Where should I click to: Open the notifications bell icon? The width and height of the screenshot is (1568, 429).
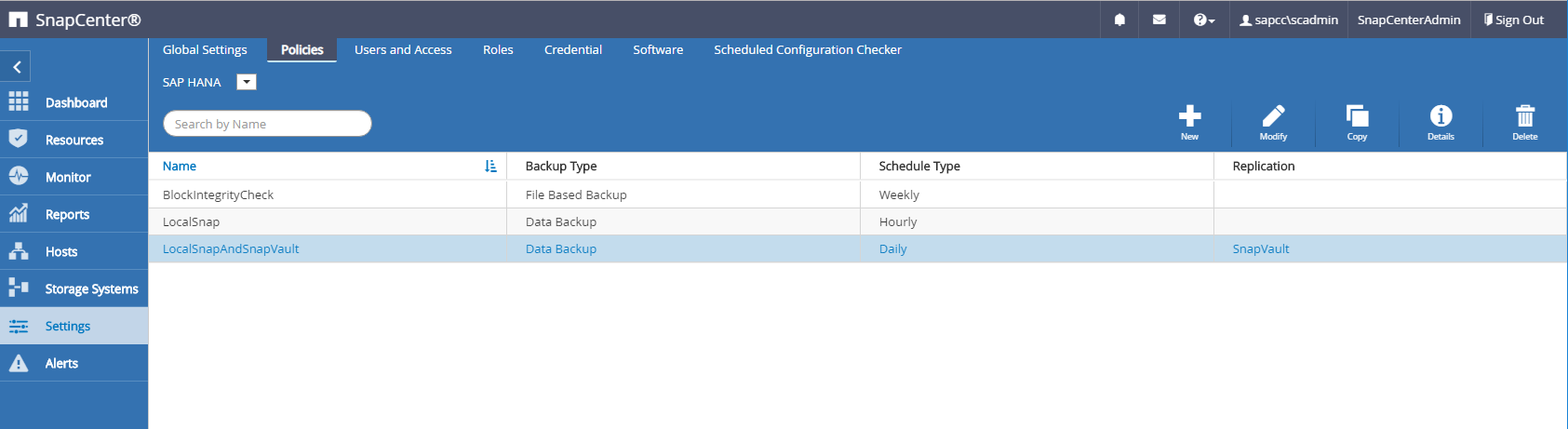click(x=1119, y=20)
